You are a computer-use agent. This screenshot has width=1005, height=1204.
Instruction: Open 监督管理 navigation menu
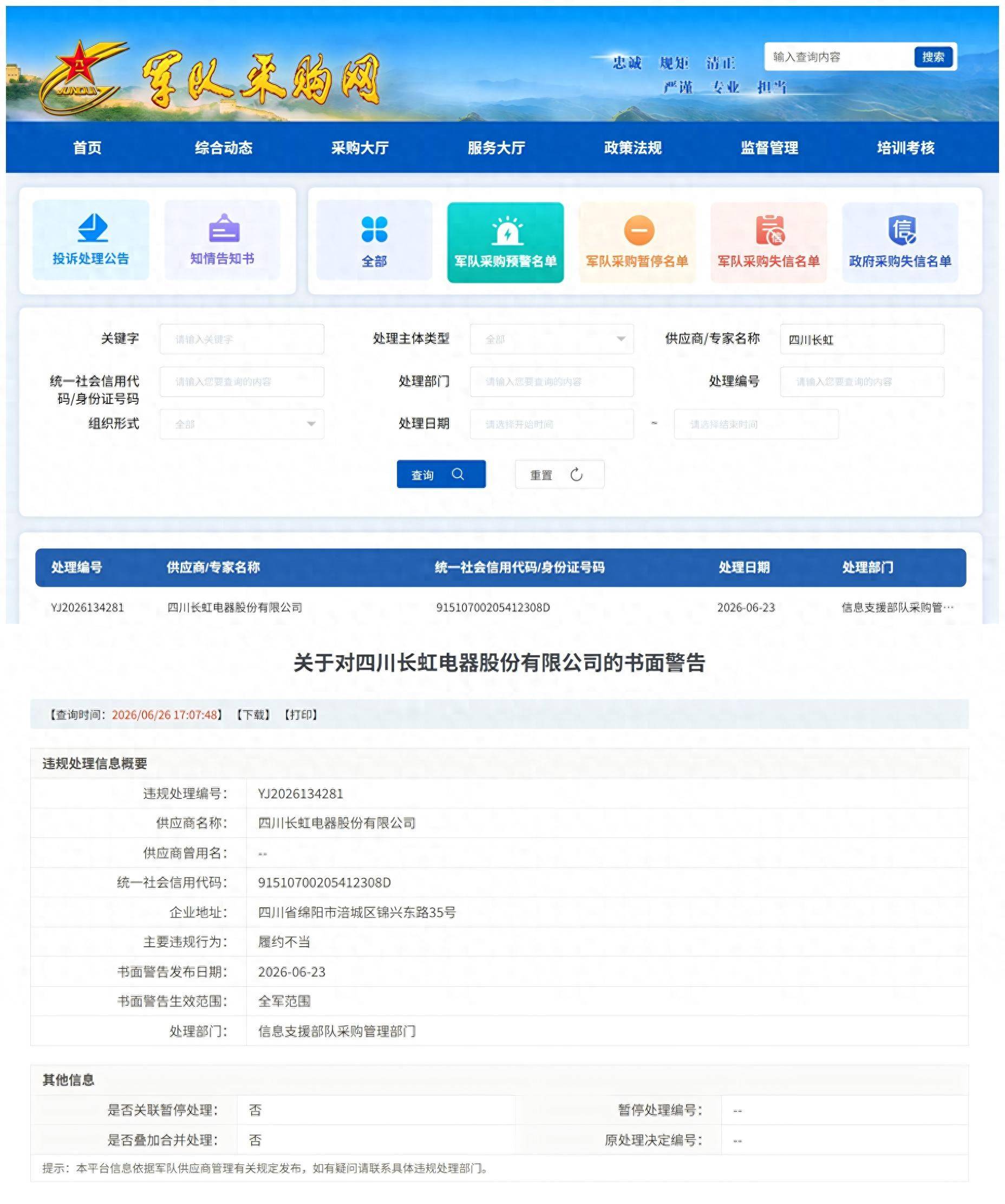(x=769, y=148)
